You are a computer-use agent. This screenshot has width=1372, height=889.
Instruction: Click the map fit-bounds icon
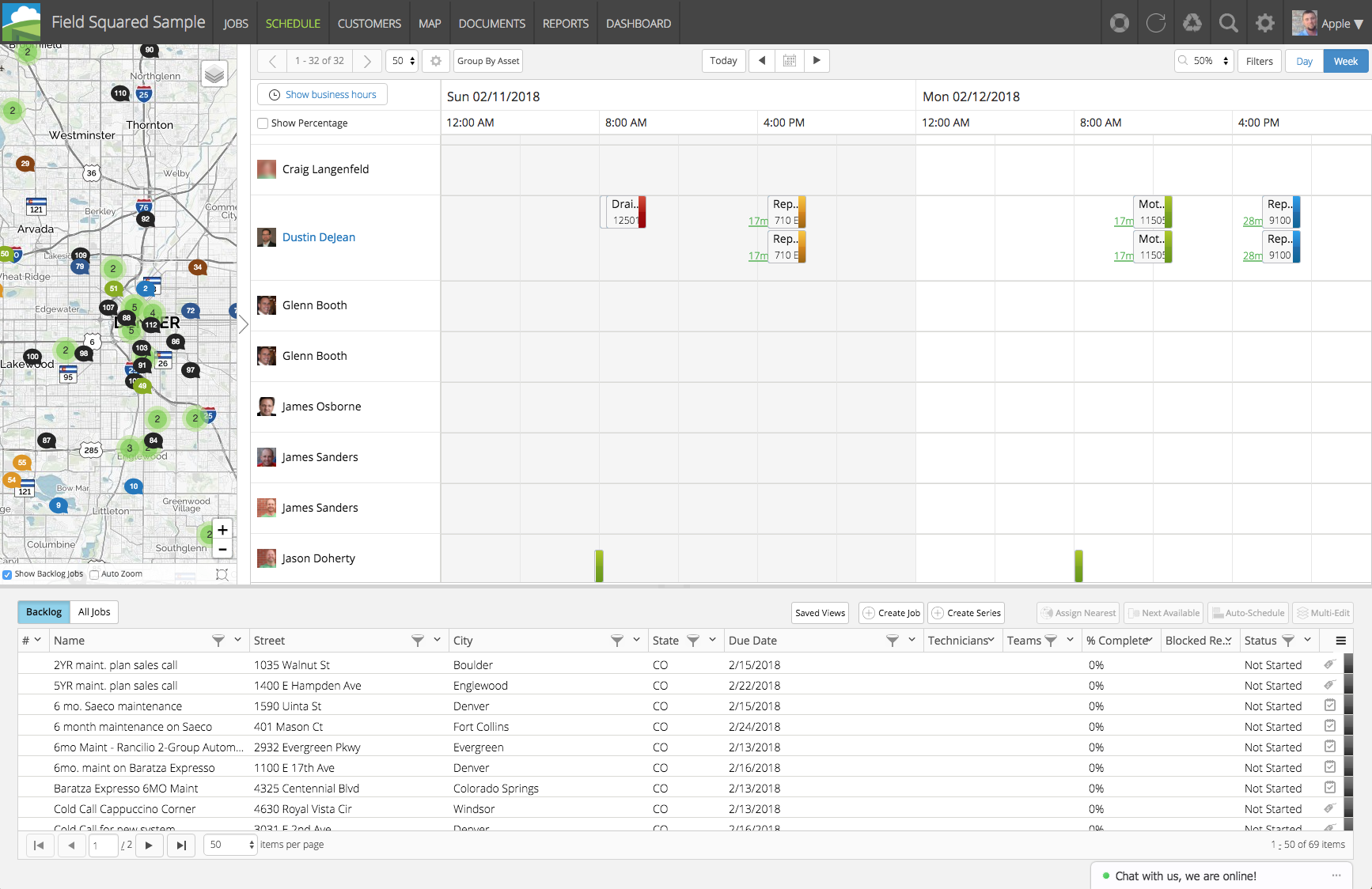(x=222, y=574)
